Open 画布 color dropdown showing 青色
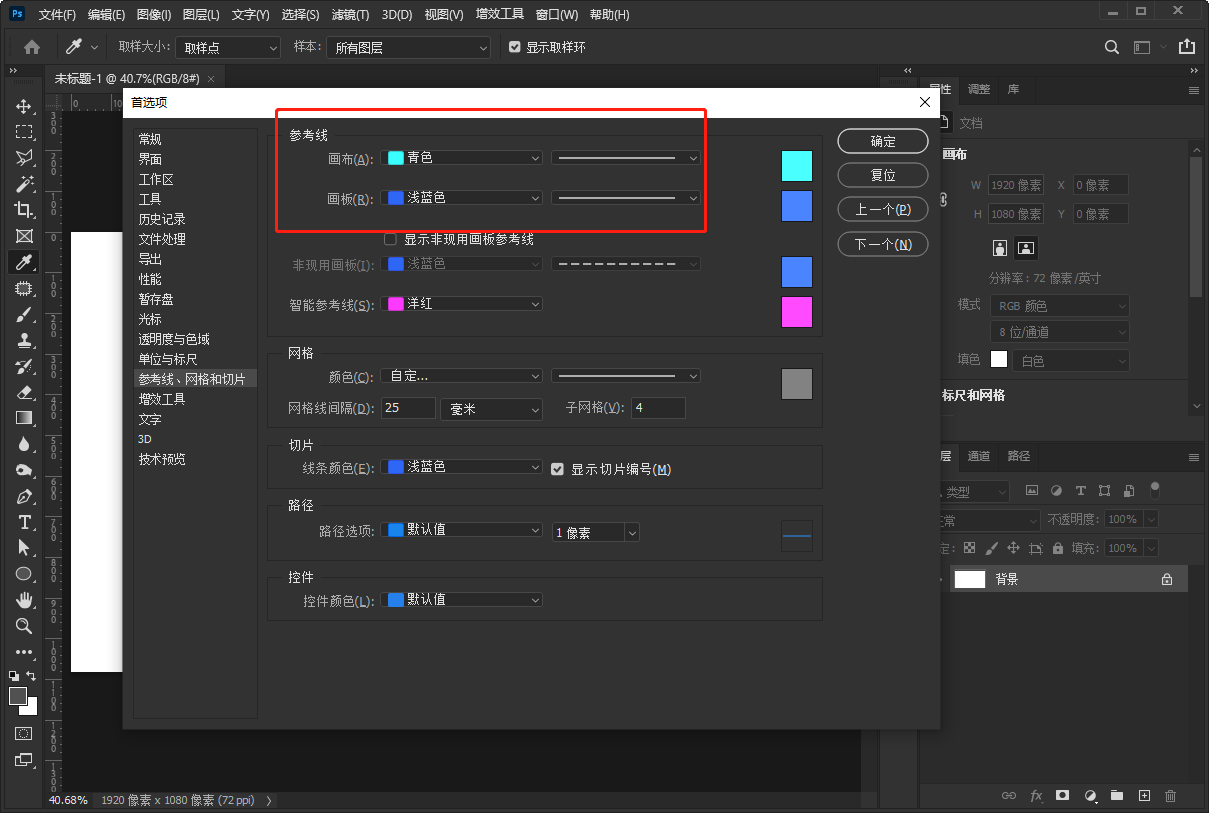 [462, 158]
